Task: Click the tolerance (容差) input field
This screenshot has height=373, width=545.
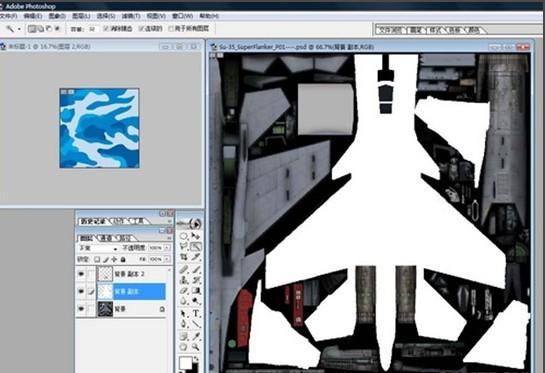Action: [92, 29]
